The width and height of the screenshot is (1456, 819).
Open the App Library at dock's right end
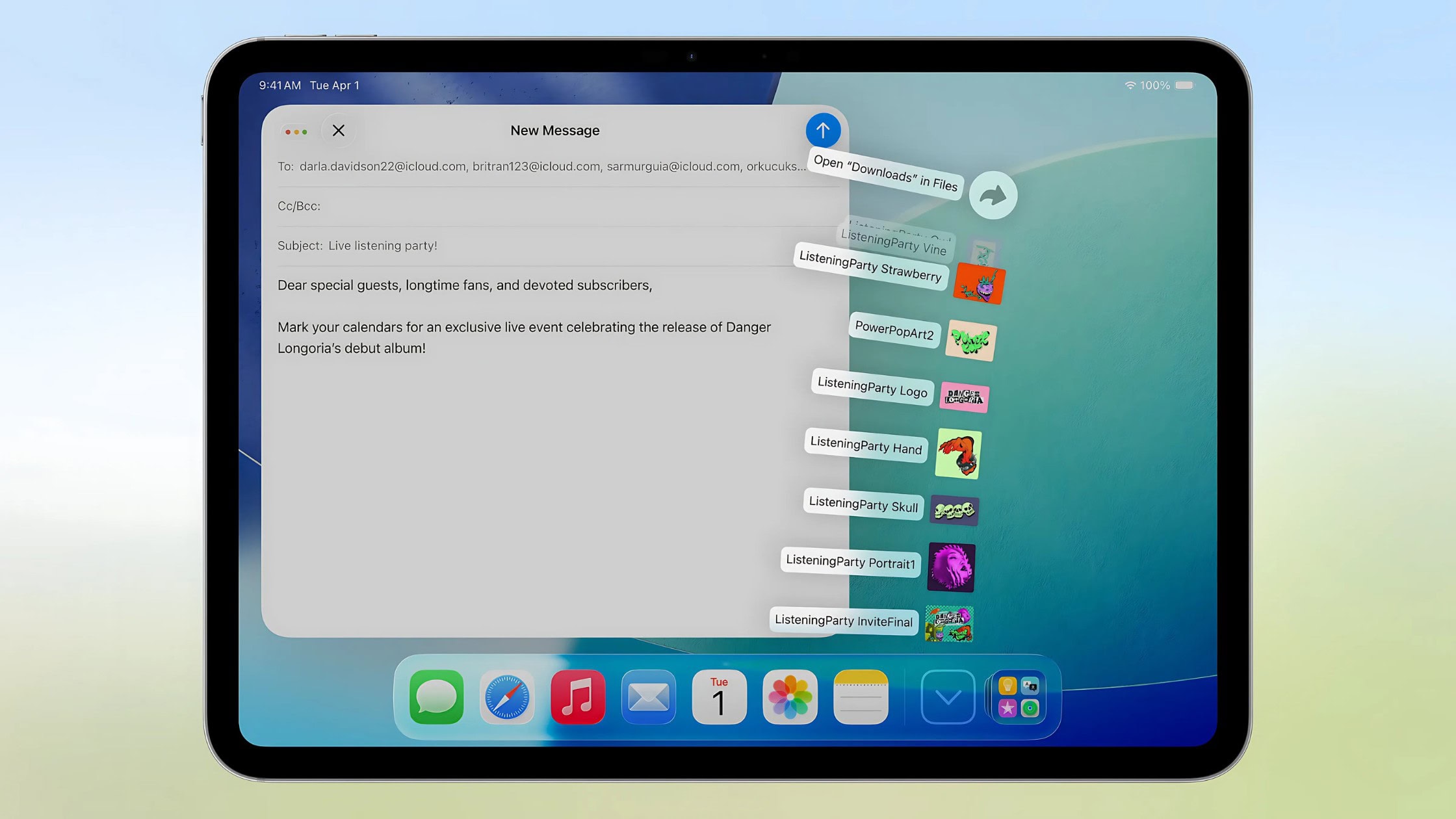(1018, 697)
